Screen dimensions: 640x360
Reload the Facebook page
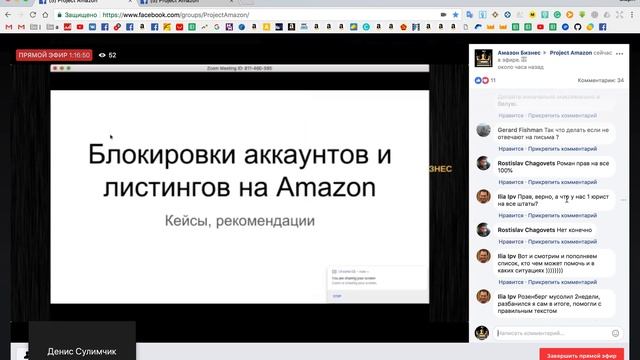coord(33,15)
